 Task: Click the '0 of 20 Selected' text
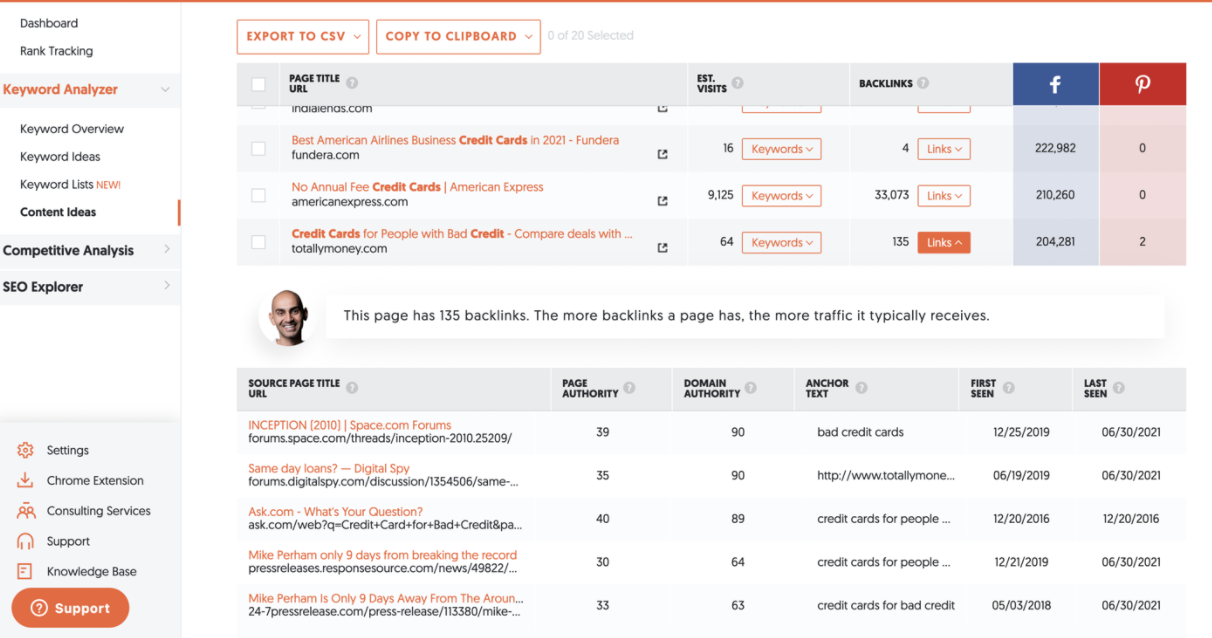[591, 36]
